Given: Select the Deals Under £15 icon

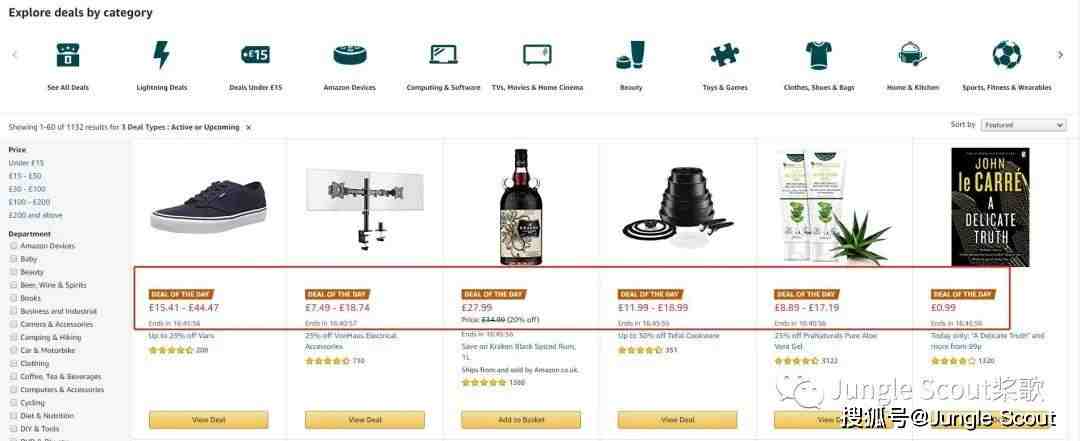Looking at the screenshot, I should [256, 54].
